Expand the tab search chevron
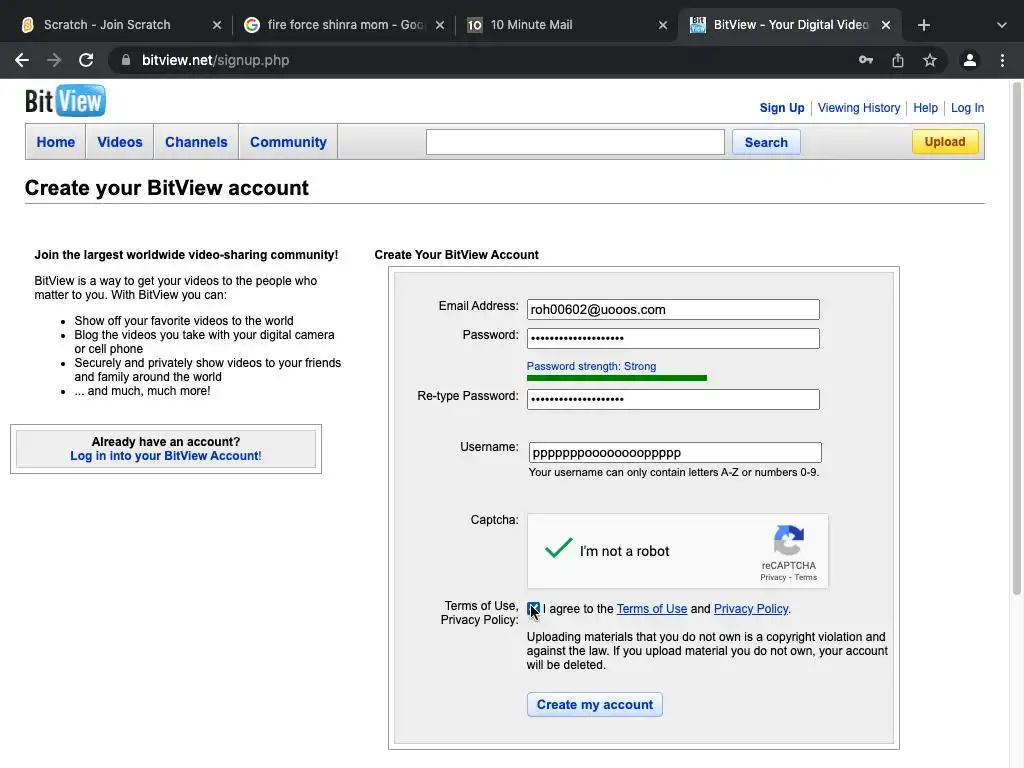The height and width of the screenshot is (768, 1024). (1001, 25)
